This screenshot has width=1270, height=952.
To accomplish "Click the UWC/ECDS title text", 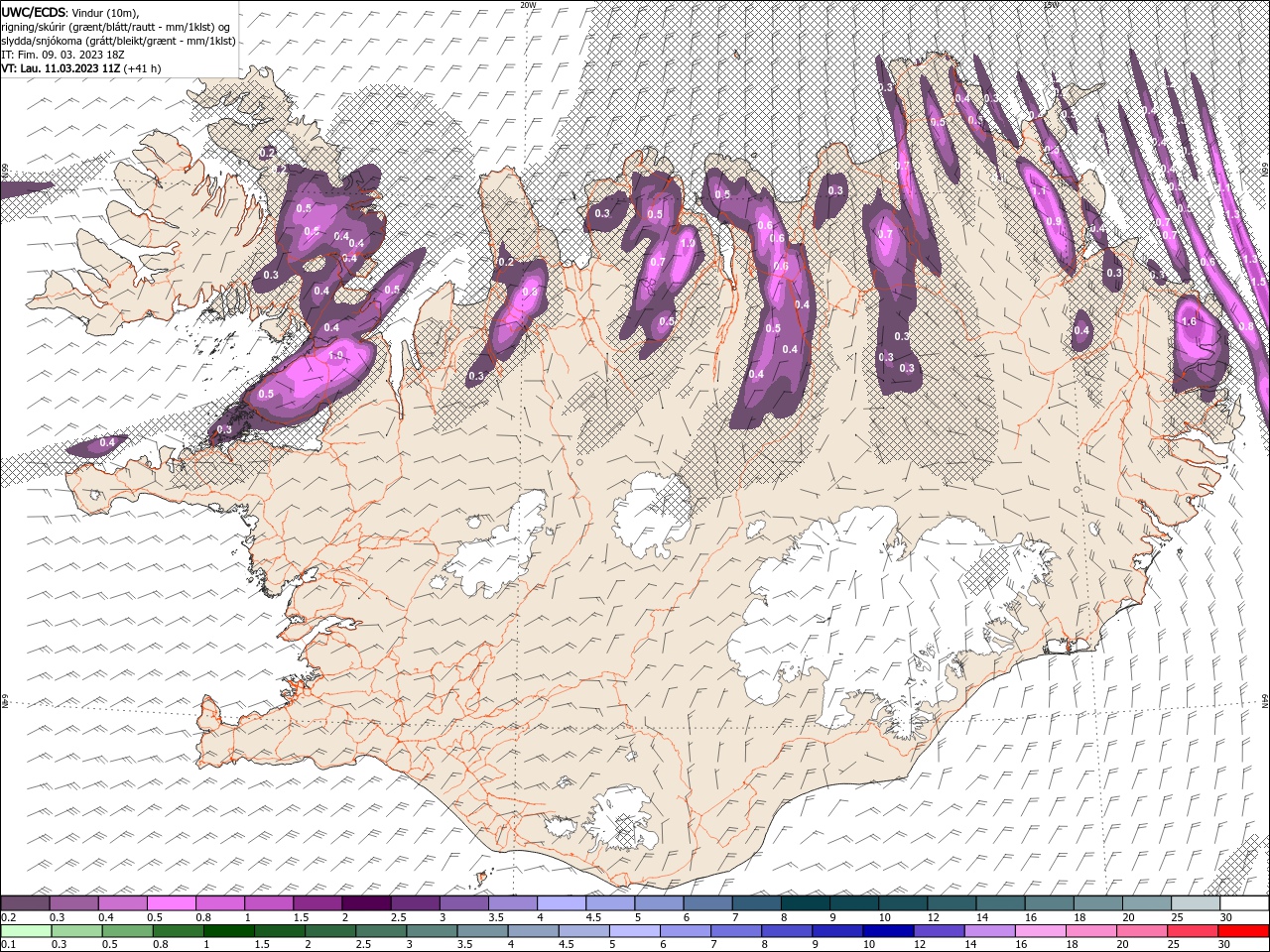I will (x=34, y=11).
